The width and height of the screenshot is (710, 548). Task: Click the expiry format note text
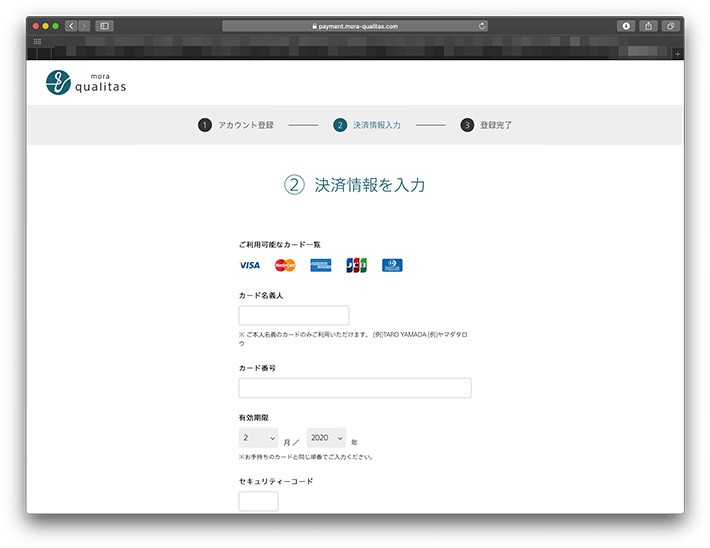(306, 457)
